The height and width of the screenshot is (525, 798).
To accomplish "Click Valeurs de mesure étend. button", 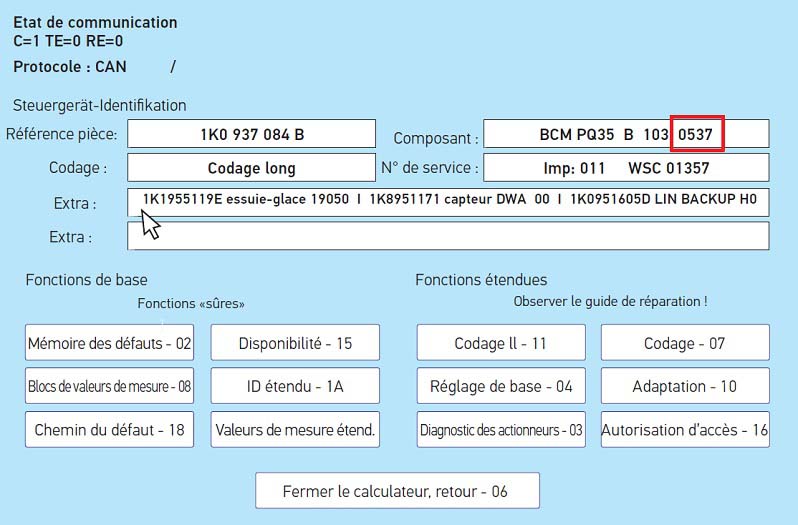I will [x=295, y=430].
